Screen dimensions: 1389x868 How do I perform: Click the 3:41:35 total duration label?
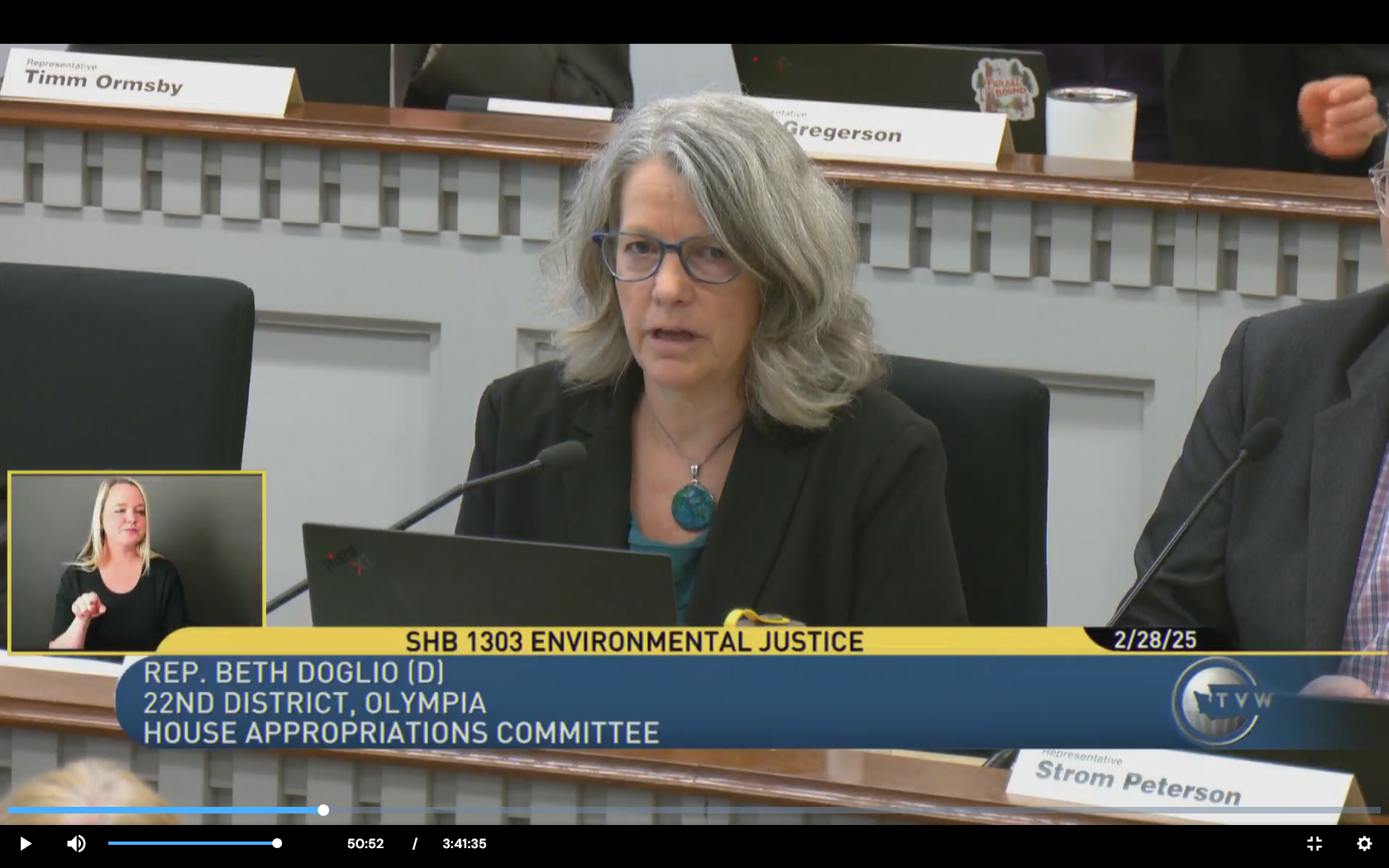pyautogui.click(x=464, y=844)
